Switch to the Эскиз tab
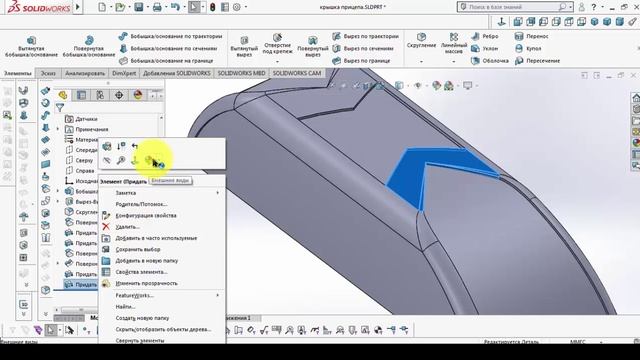640x360 pixels. (48, 73)
